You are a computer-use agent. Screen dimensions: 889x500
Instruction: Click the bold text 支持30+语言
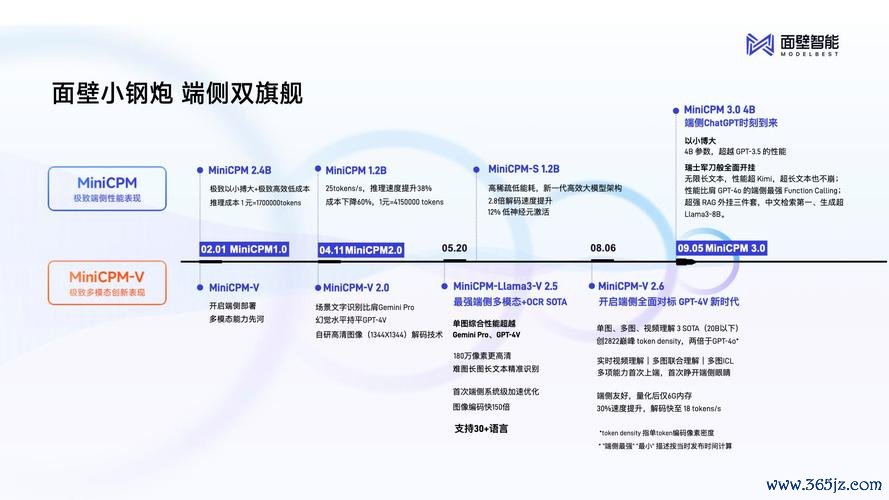pos(481,429)
